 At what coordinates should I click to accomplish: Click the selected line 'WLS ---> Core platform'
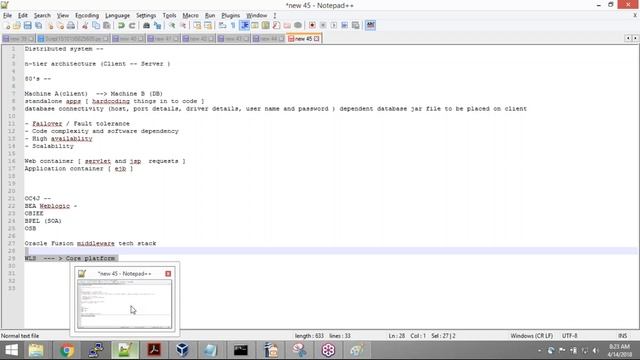point(70,258)
